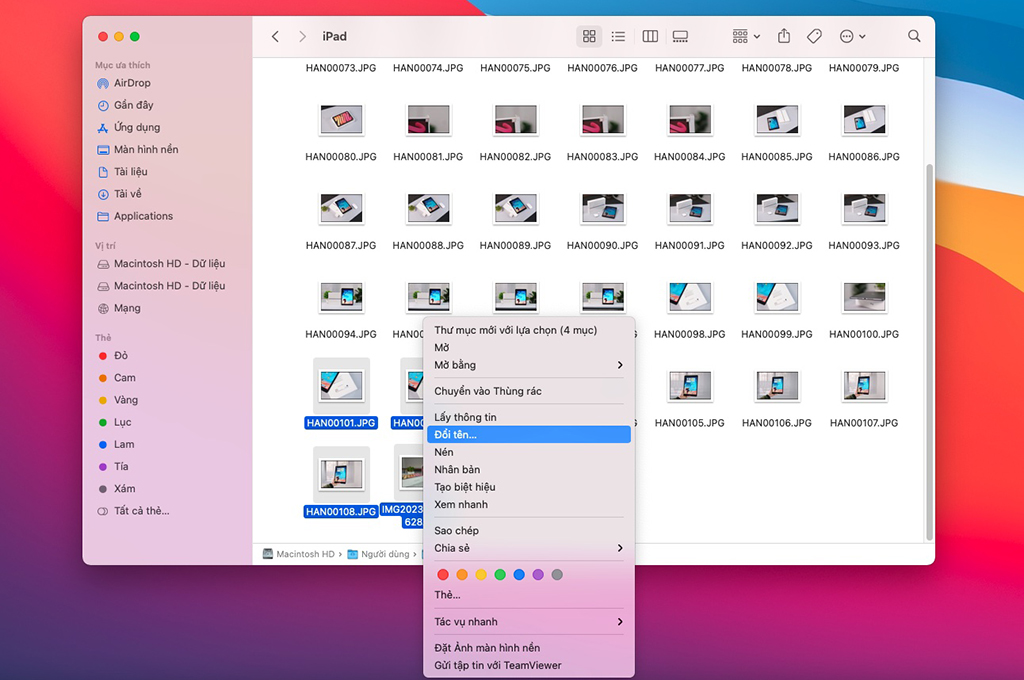Click Người dùng in the path bar

pyautogui.click(x=378, y=554)
